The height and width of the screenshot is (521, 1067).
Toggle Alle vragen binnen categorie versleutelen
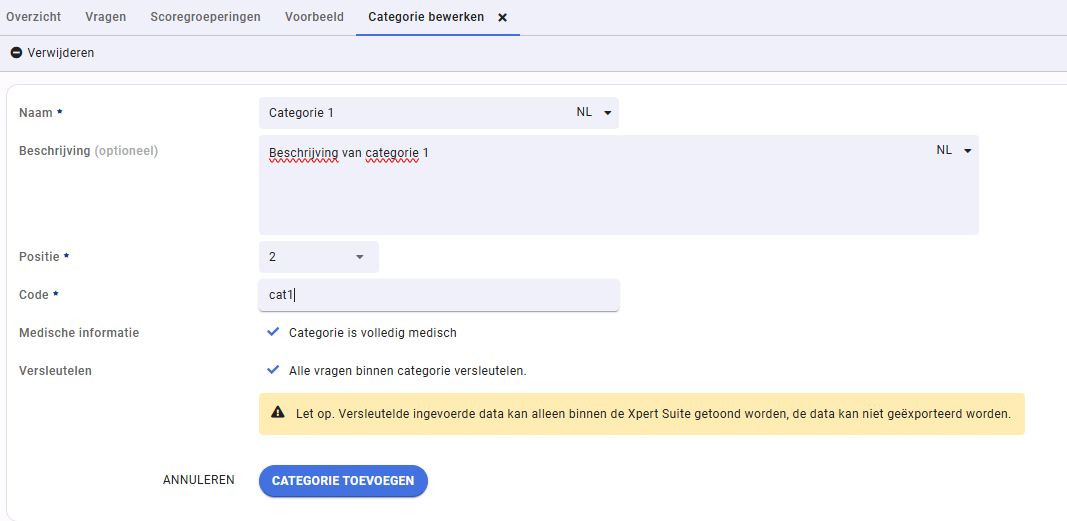point(273,370)
